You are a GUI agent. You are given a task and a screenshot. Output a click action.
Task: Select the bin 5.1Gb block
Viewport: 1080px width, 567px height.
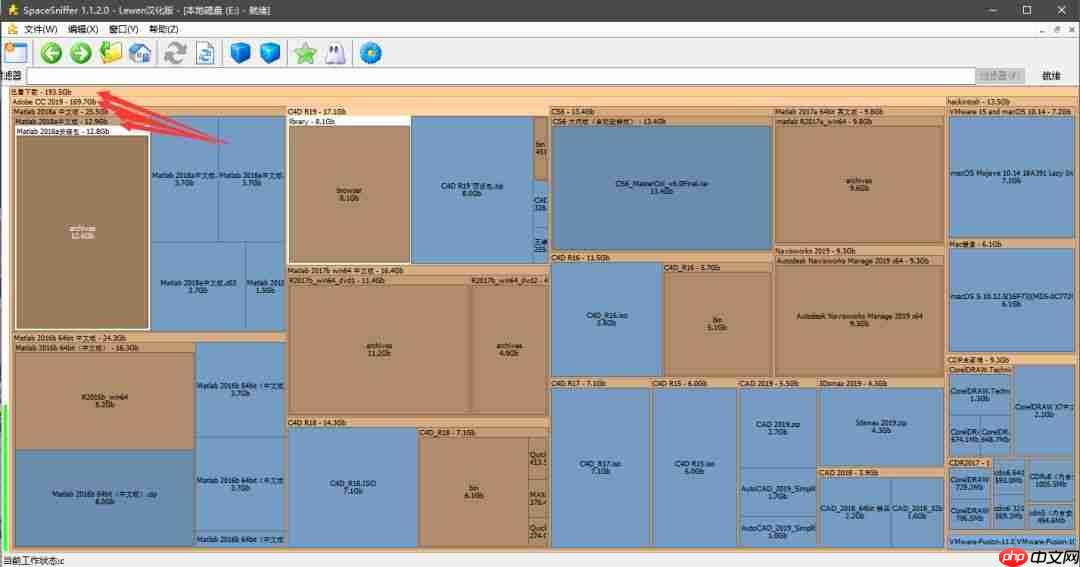(717, 324)
